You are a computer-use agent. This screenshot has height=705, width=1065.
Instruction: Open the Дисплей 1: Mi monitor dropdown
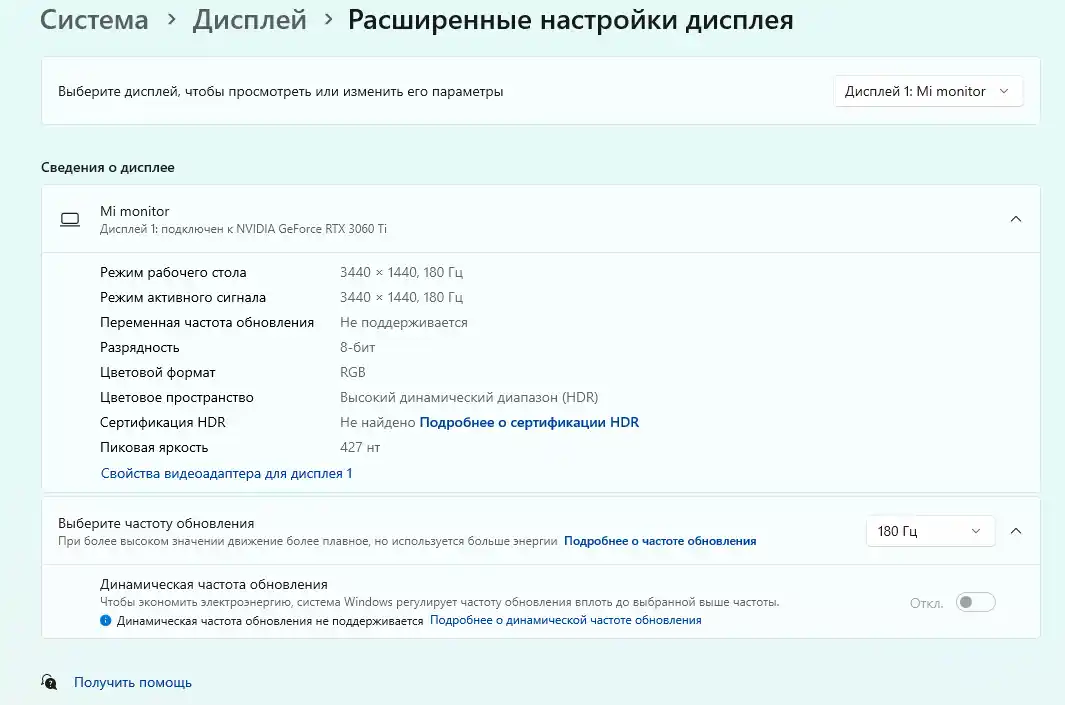[x=928, y=91]
